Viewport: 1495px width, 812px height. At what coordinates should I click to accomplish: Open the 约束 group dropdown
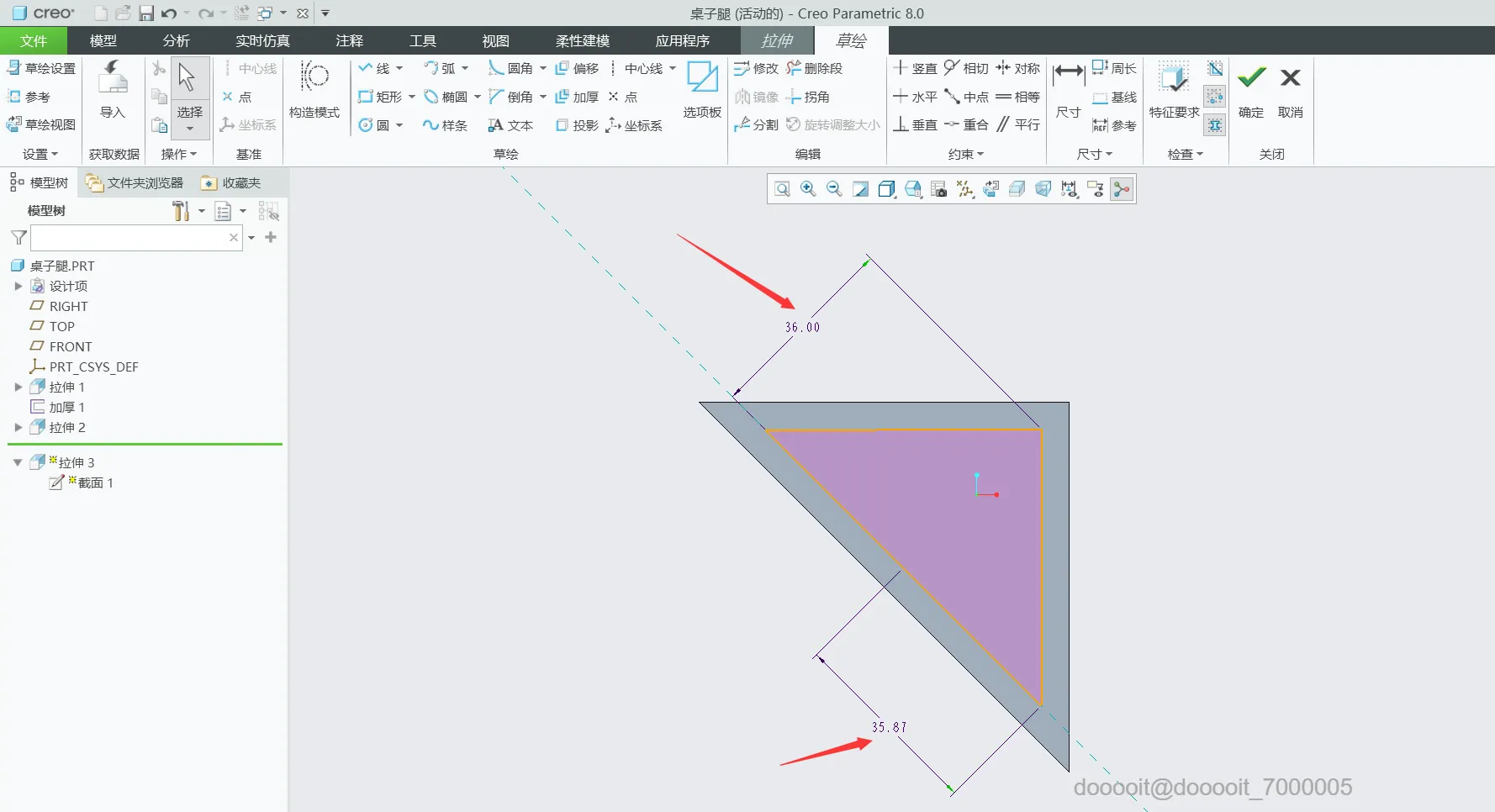pyautogui.click(x=965, y=154)
